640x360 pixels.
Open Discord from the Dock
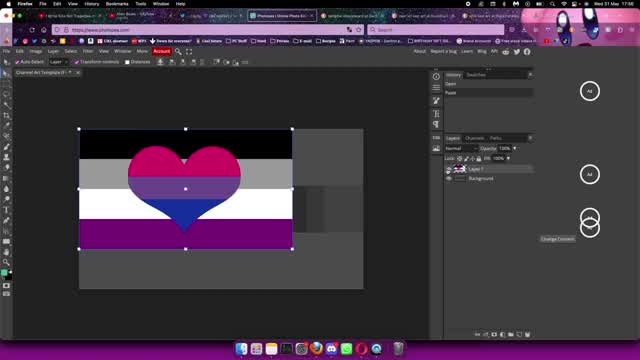coord(331,349)
